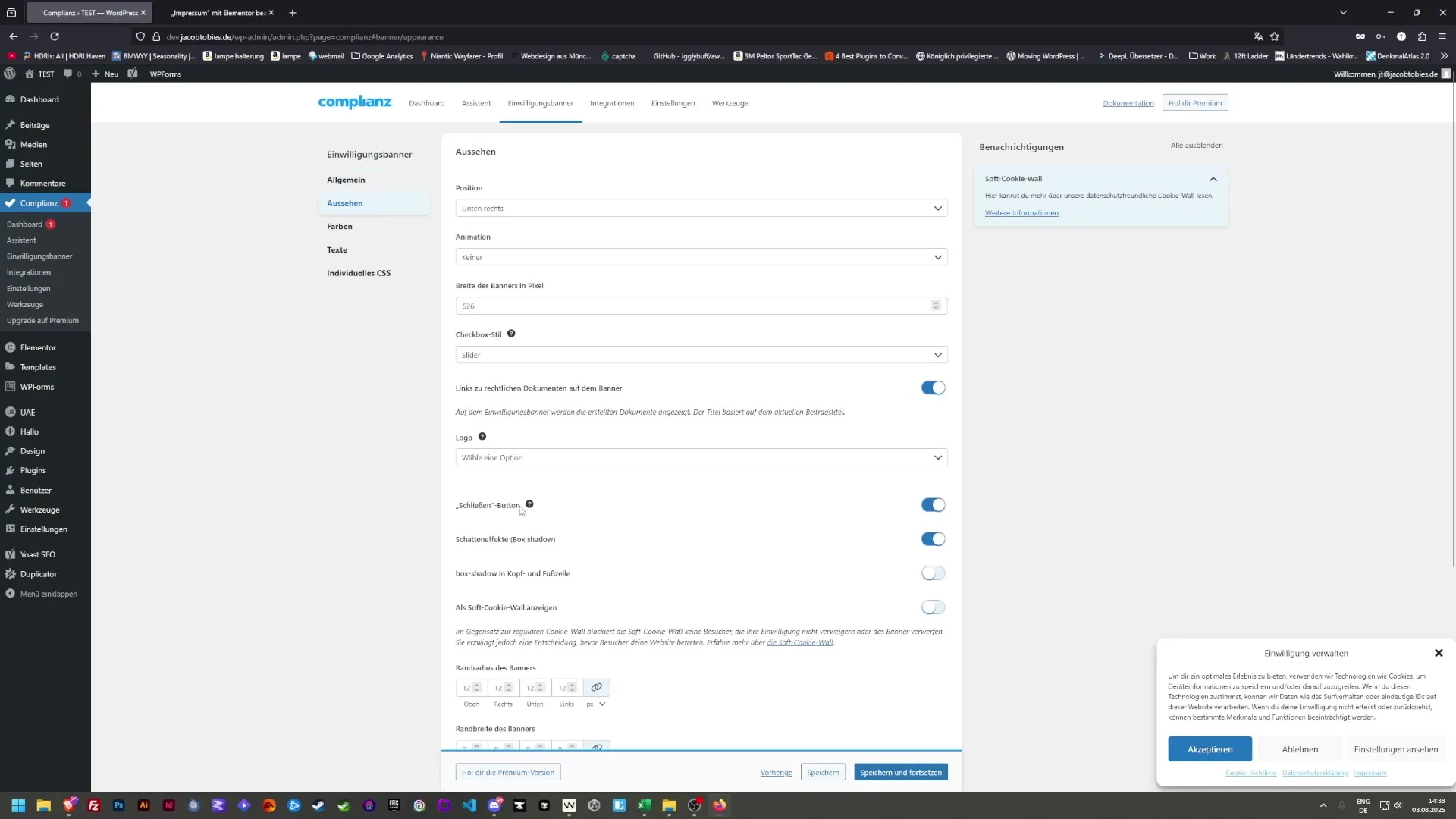This screenshot has height=819, width=1456.
Task: Disable the Schließen-Button toggle
Action: coord(933,504)
